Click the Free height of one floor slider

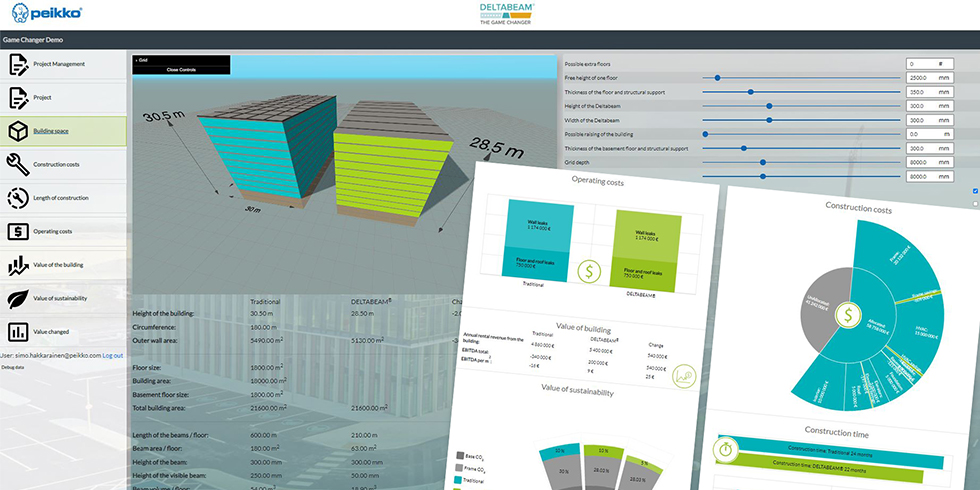tap(717, 77)
